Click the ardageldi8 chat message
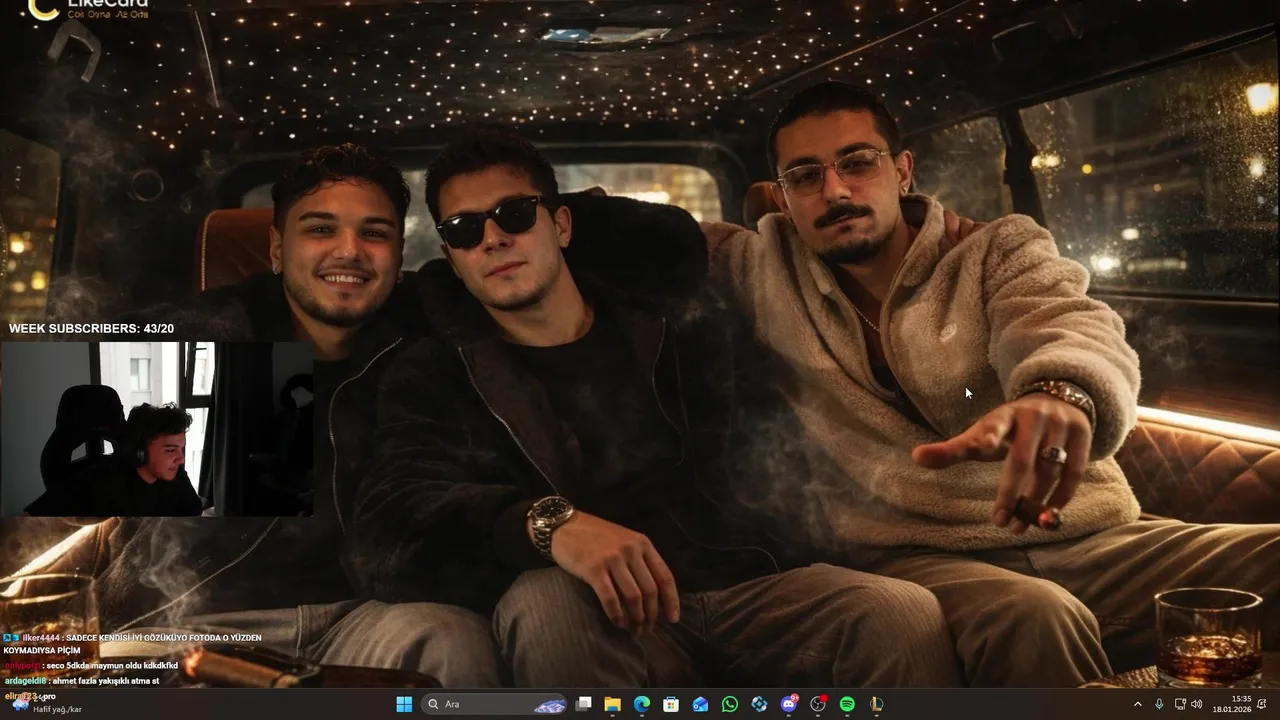1280x720 pixels. tap(82, 680)
